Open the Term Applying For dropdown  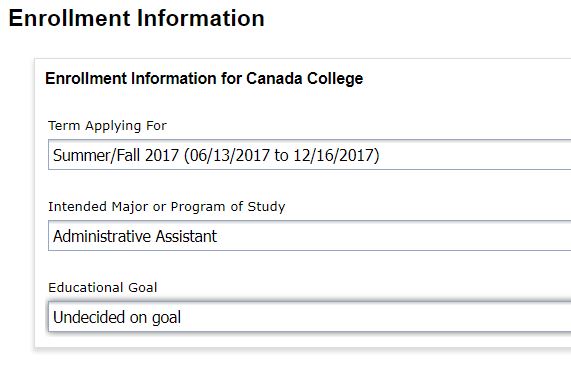[310, 154]
